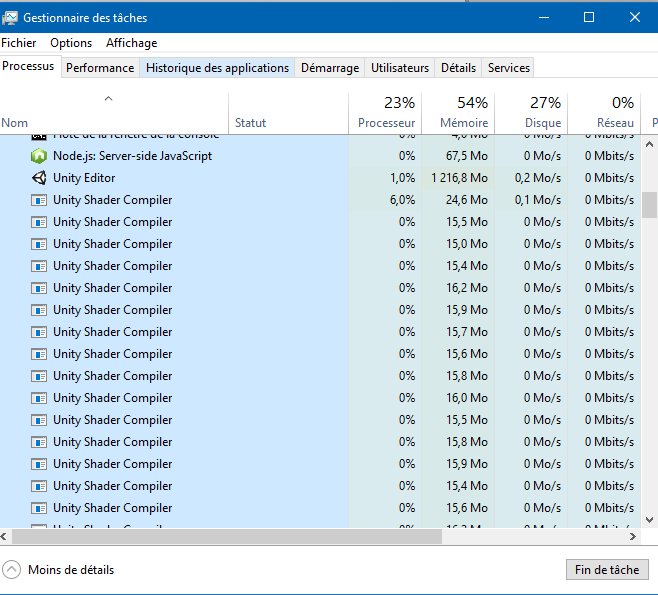Open the Détails tab
The image size is (658, 595).
click(458, 68)
